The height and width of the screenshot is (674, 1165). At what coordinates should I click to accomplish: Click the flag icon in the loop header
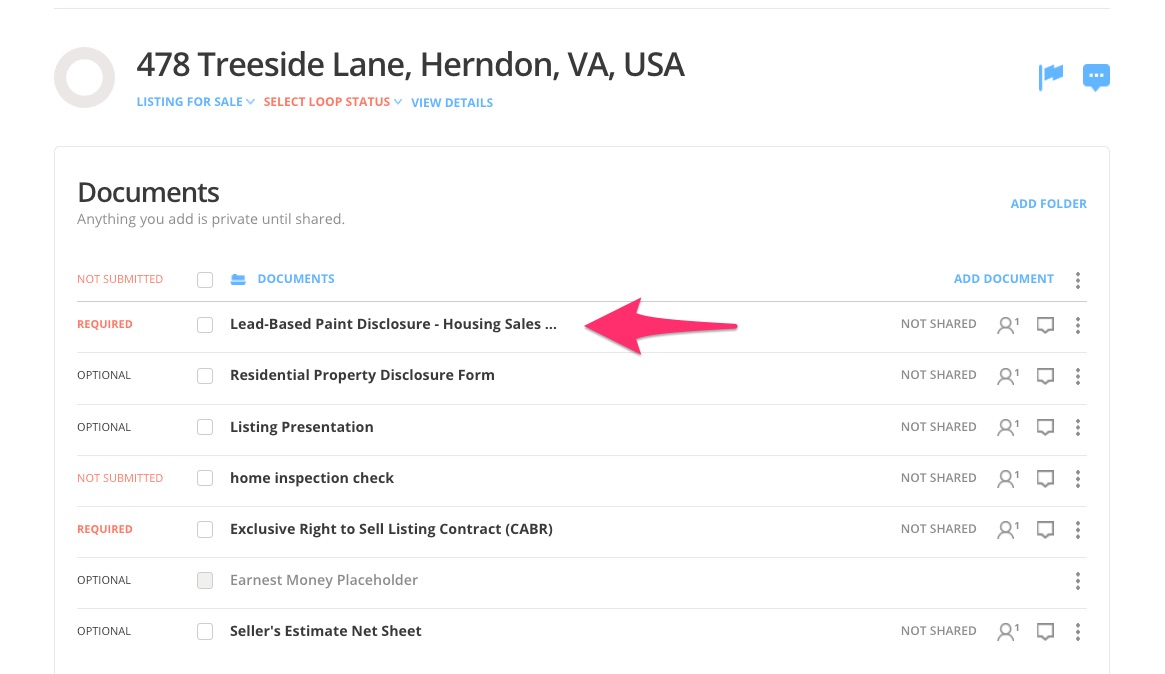[x=1050, y=77]
